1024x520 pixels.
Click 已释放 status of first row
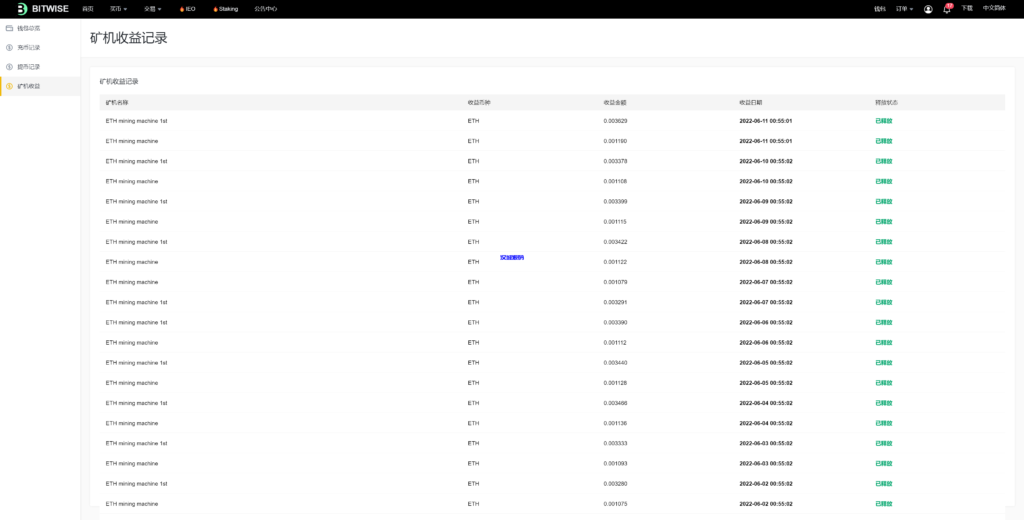(883, 121)
